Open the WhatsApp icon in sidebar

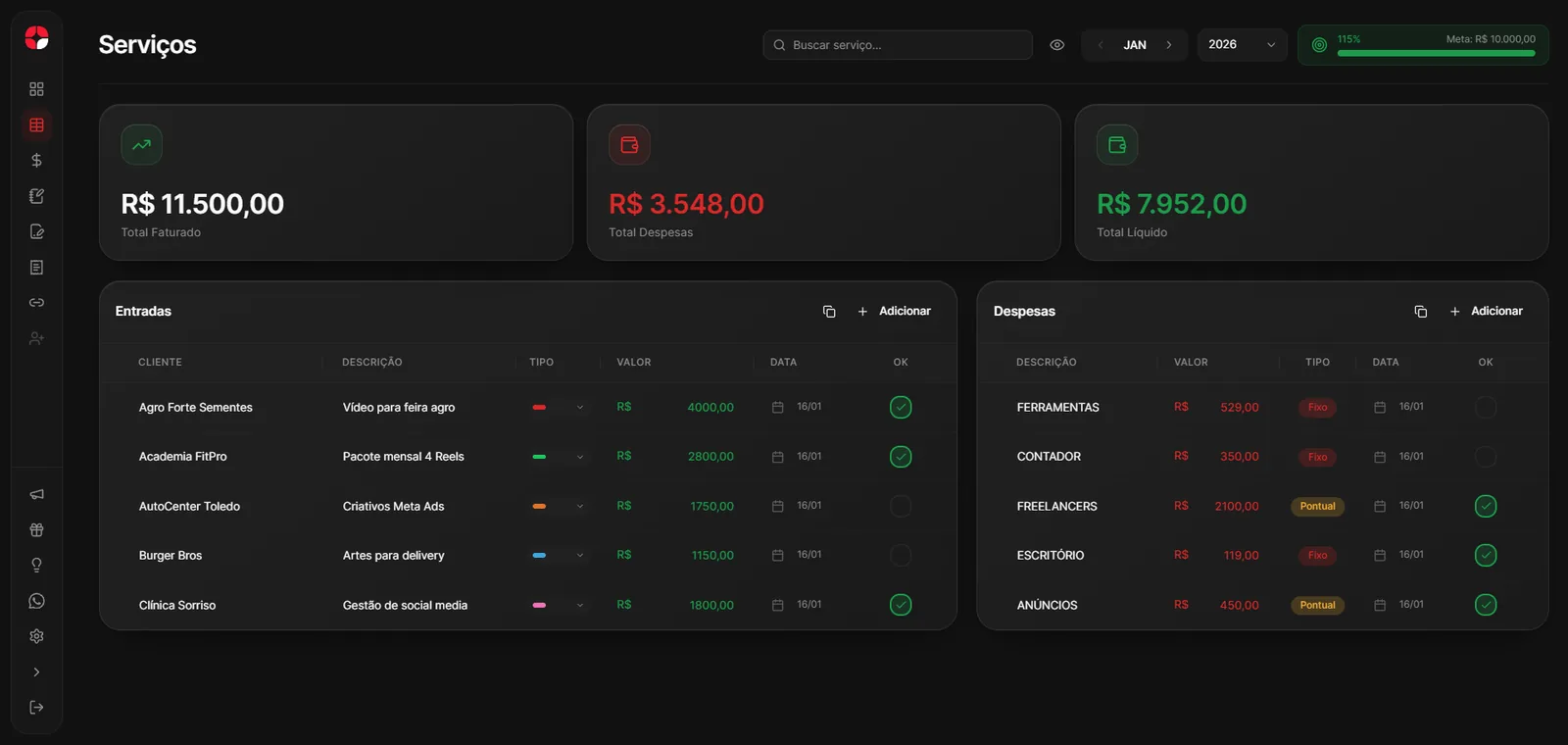click(36, 601)
